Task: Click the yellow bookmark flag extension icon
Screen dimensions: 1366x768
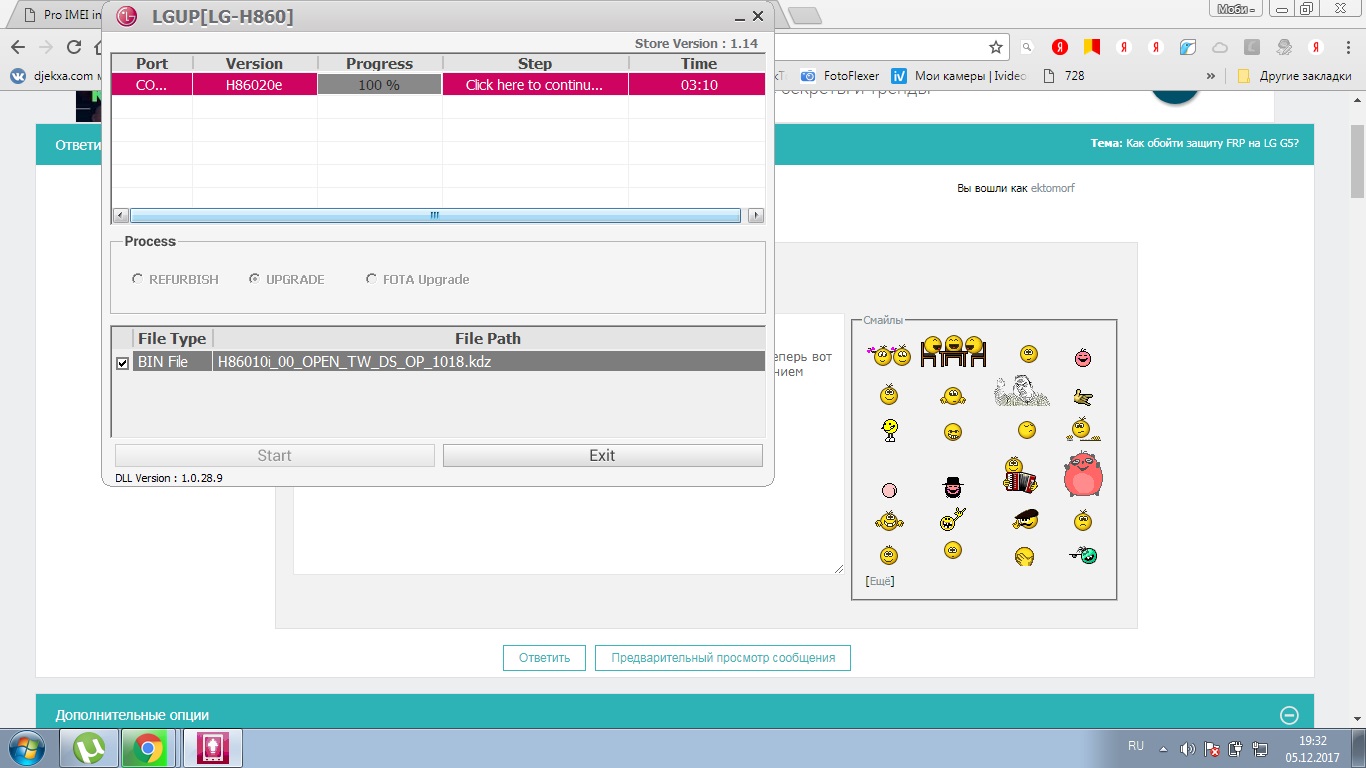Action: click(x=1091, y=47)
